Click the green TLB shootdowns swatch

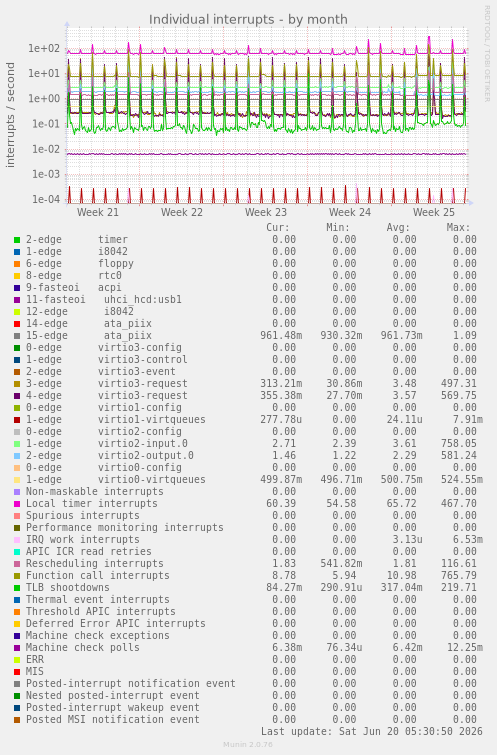pyautogui.click(x=17, y=588)
